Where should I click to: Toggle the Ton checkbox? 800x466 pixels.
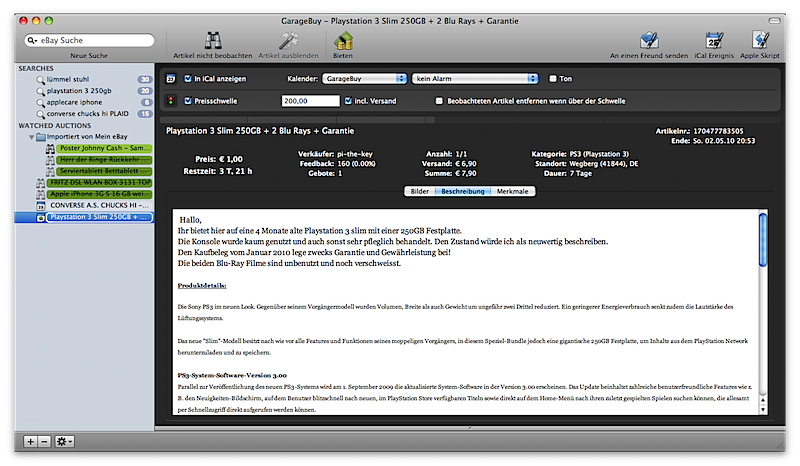tap(553, 79)
